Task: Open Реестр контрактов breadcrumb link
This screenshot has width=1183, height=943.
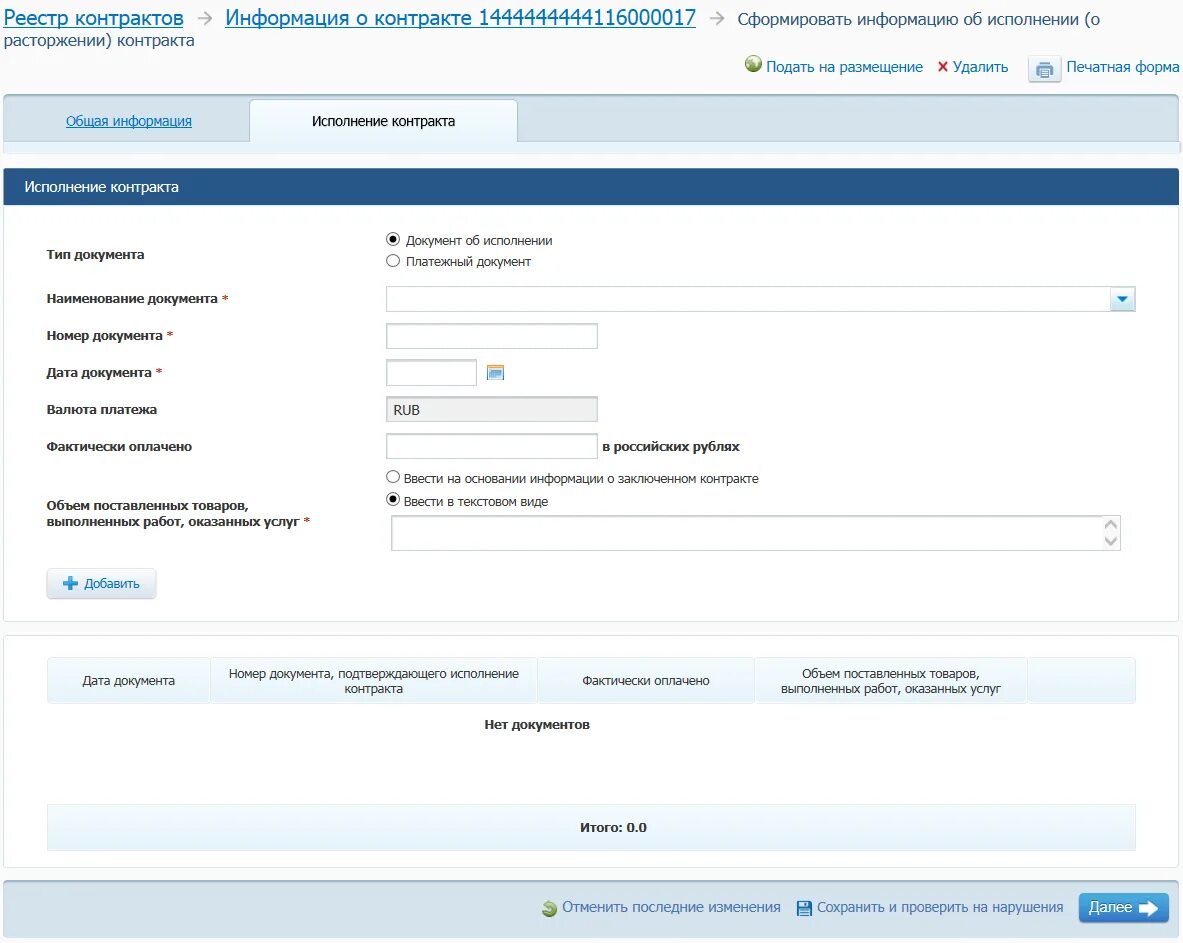Action: pyautogui.click(x=94, y=18)
